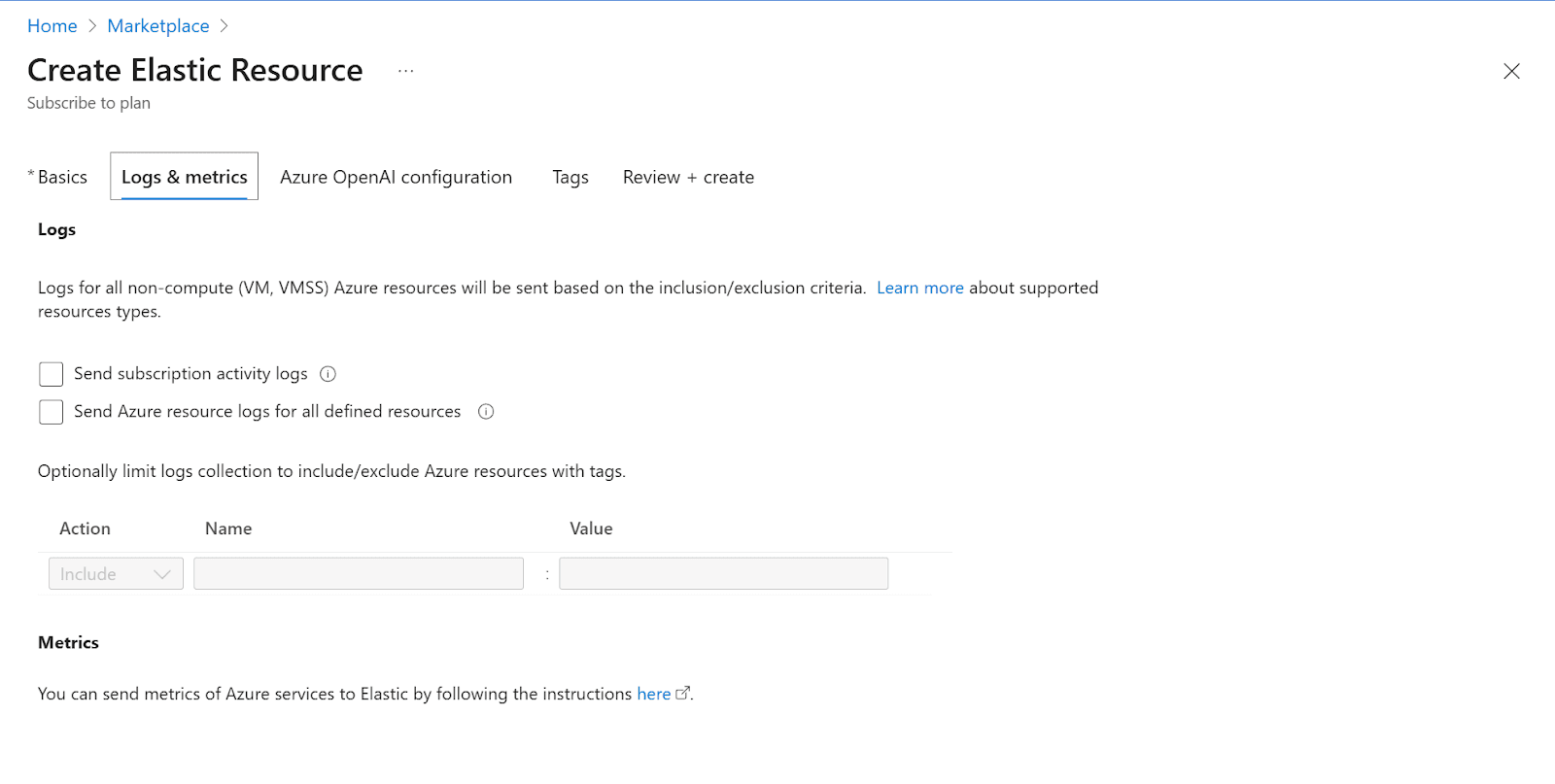
Task: Open the Review + create tab
Action: pyautogui.click(x=688, y=177)
